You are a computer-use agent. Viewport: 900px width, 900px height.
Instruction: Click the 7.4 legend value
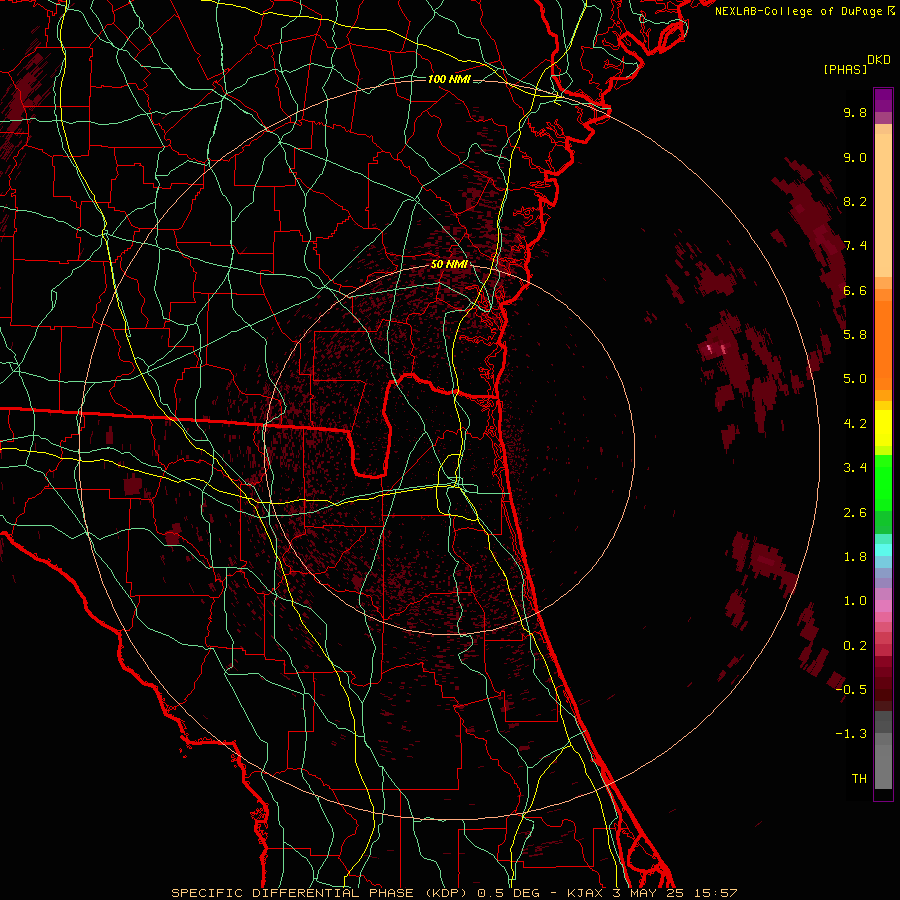pyautogui.click(x=855, y=246)
